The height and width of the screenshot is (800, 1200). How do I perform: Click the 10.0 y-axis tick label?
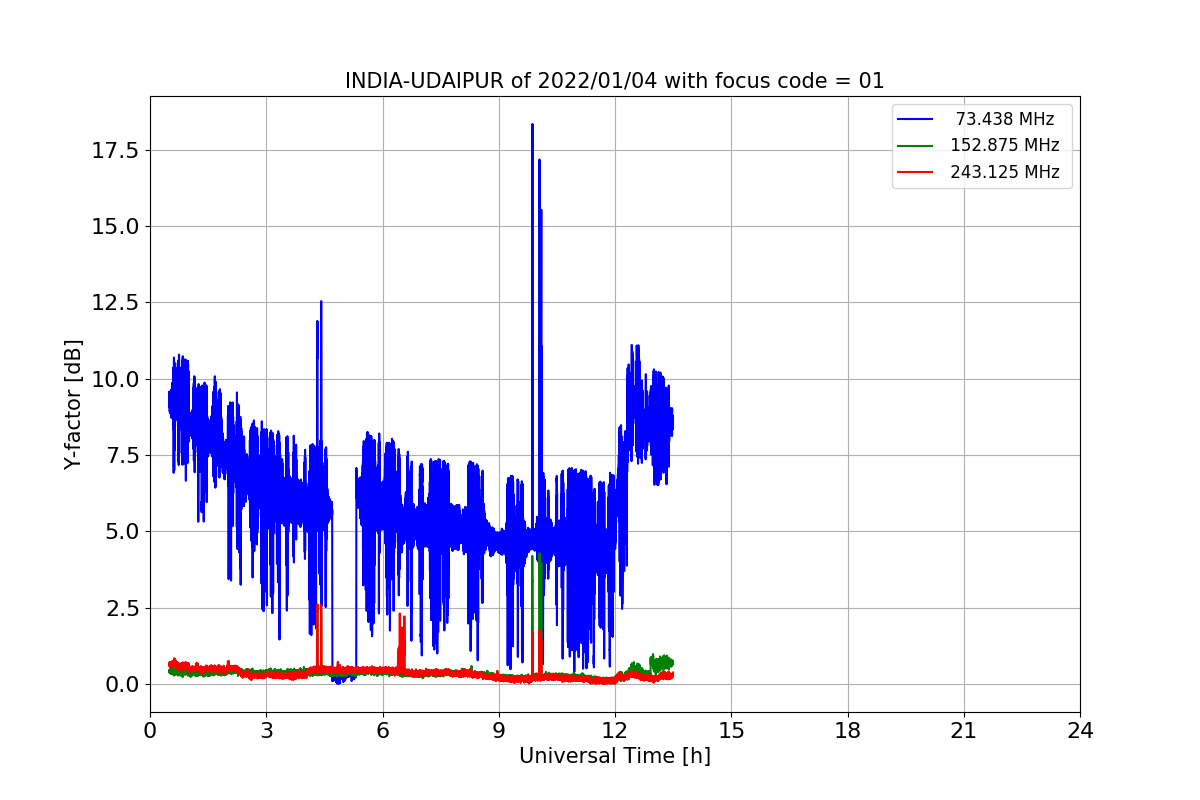coord(115,379)
